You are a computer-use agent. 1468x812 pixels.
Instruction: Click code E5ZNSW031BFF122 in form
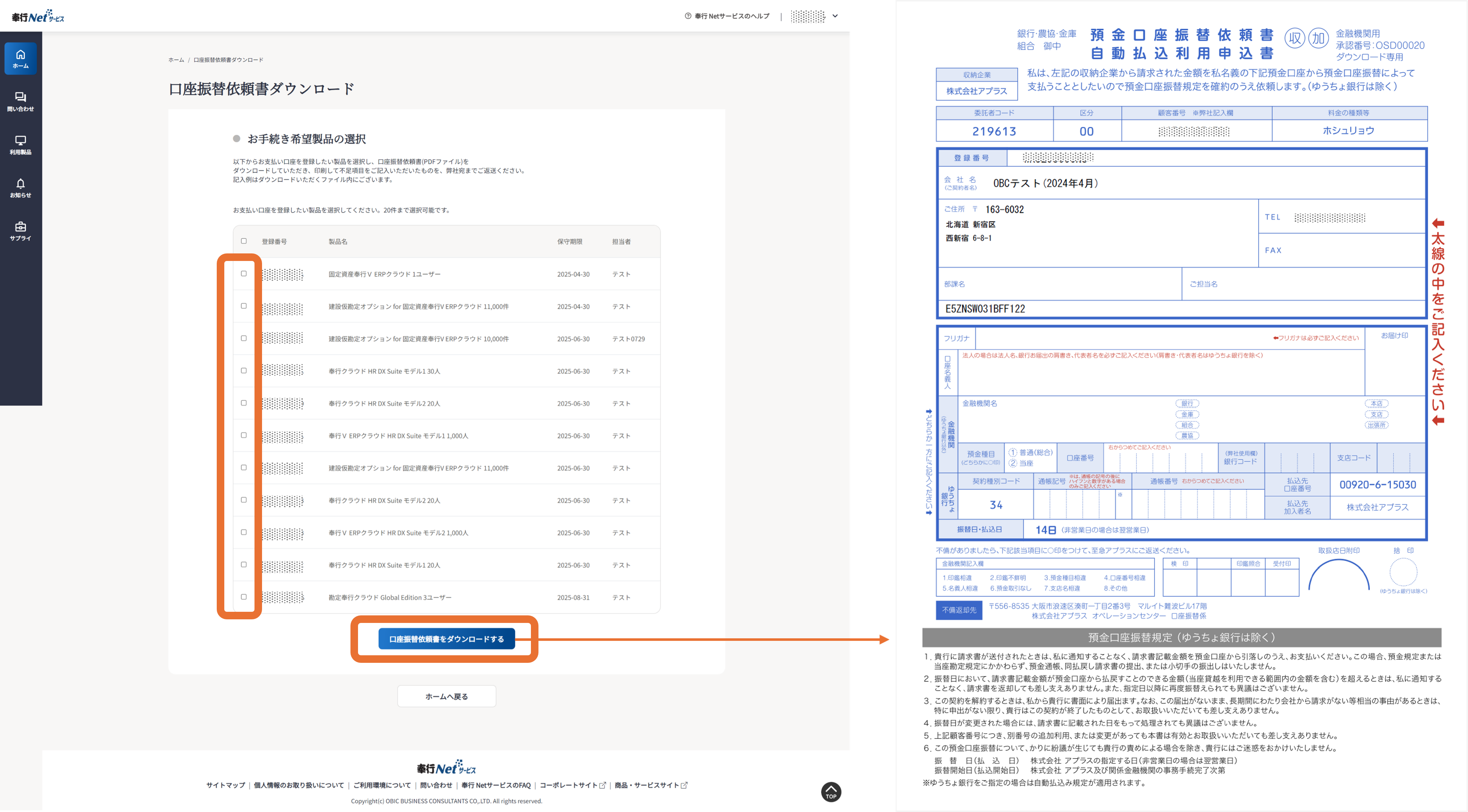point(985,308)
